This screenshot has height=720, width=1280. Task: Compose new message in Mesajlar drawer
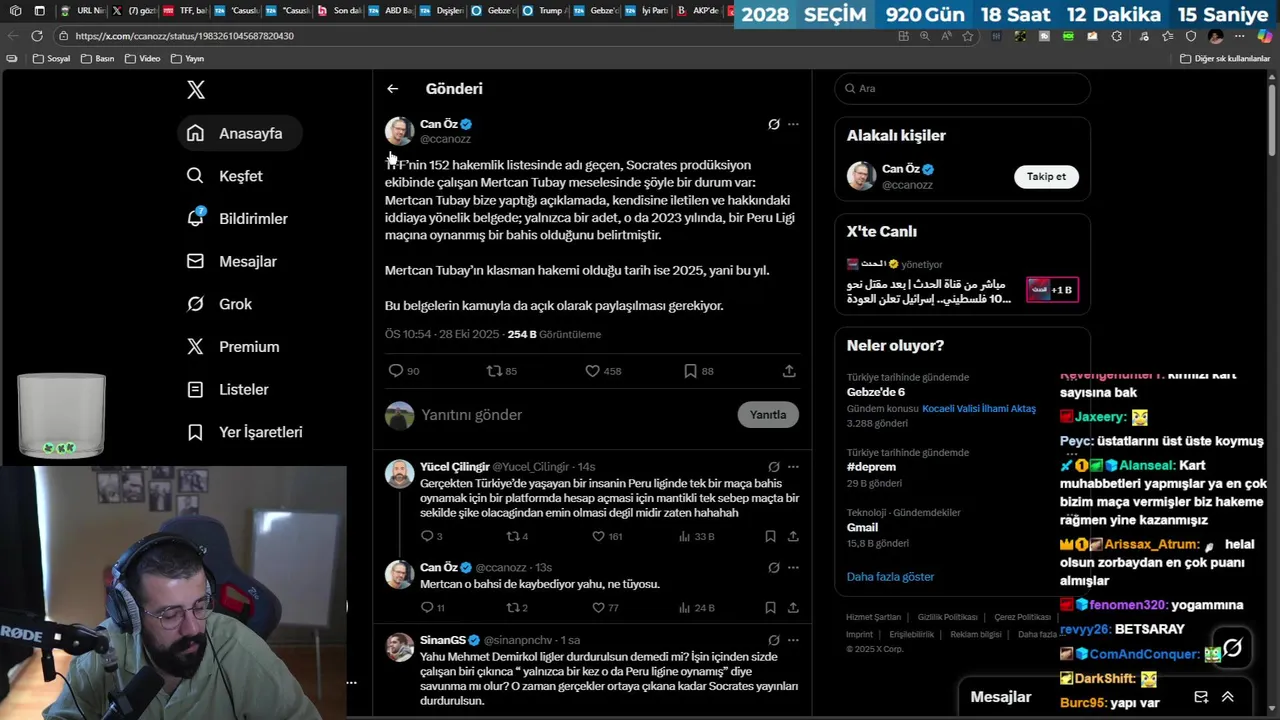pyautogui.click(x=1201, y=697)
